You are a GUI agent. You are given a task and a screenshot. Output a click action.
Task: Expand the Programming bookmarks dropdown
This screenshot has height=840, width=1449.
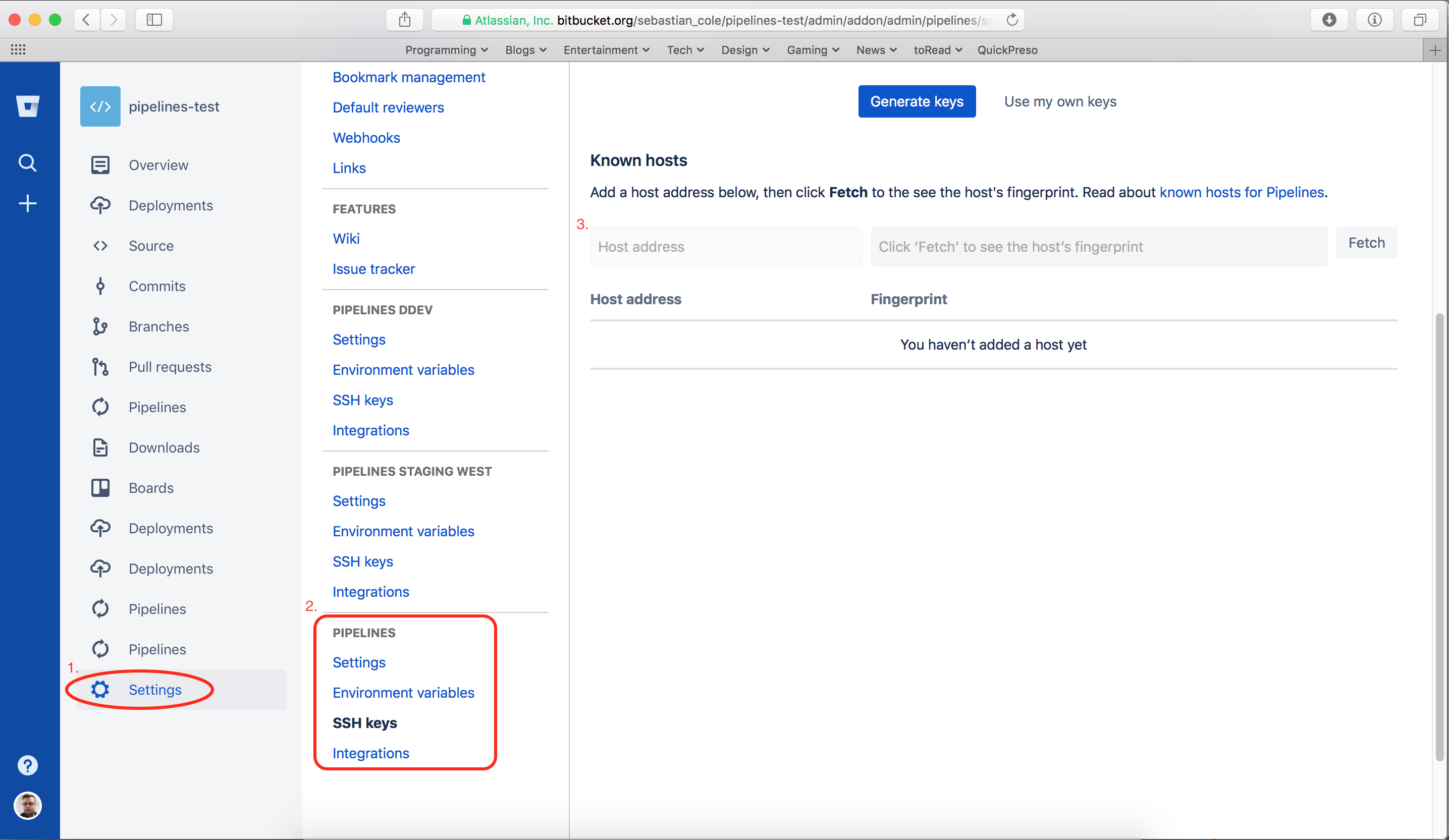tap(446, 50)
